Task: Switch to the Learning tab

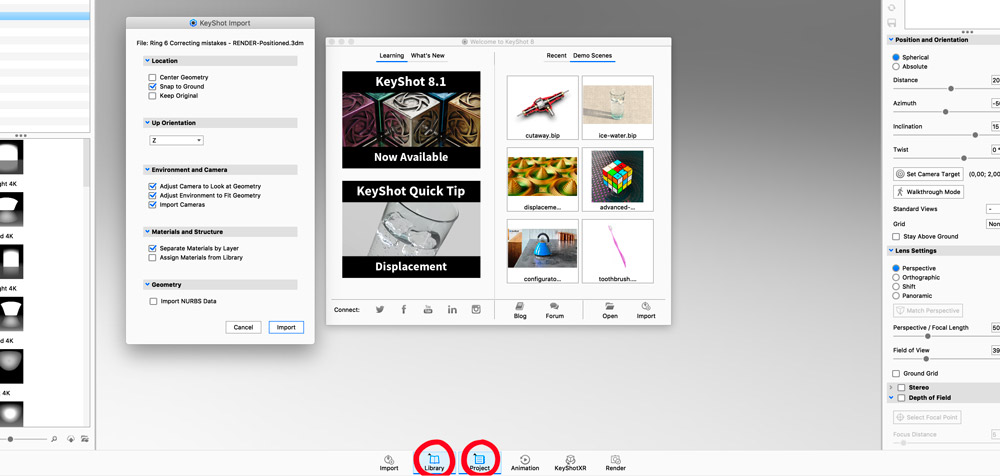Action: click(392, 56)
